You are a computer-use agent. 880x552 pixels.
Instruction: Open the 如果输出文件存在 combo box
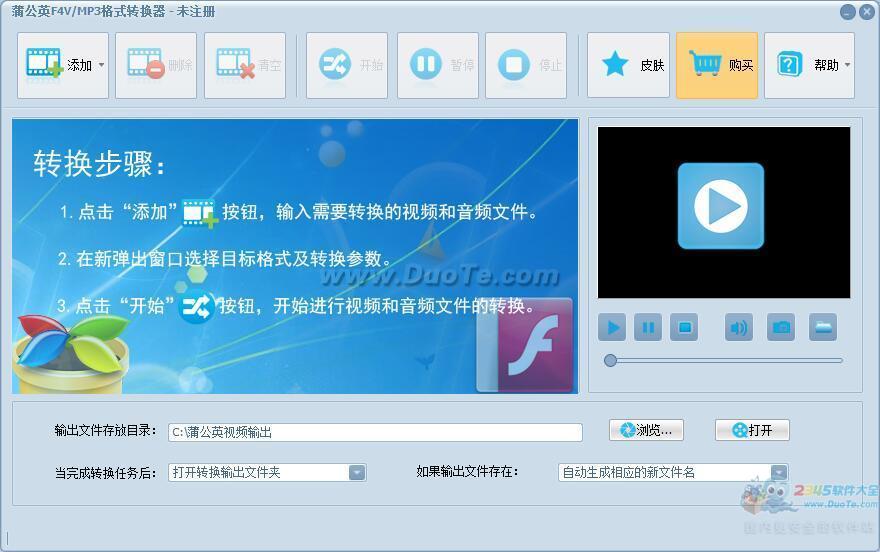[673, 472]
